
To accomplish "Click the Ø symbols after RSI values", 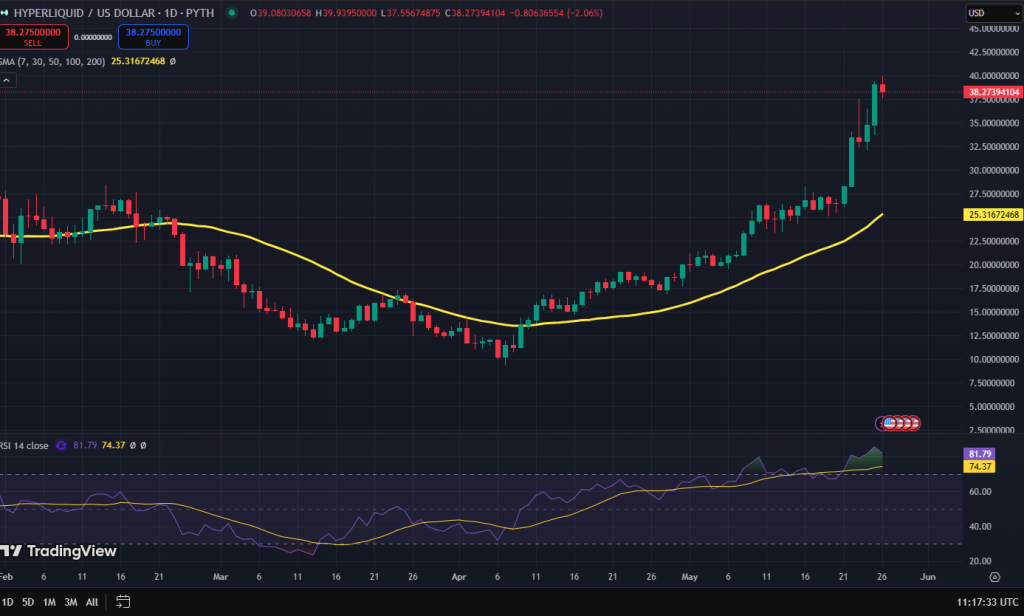I will coord(138,446).
